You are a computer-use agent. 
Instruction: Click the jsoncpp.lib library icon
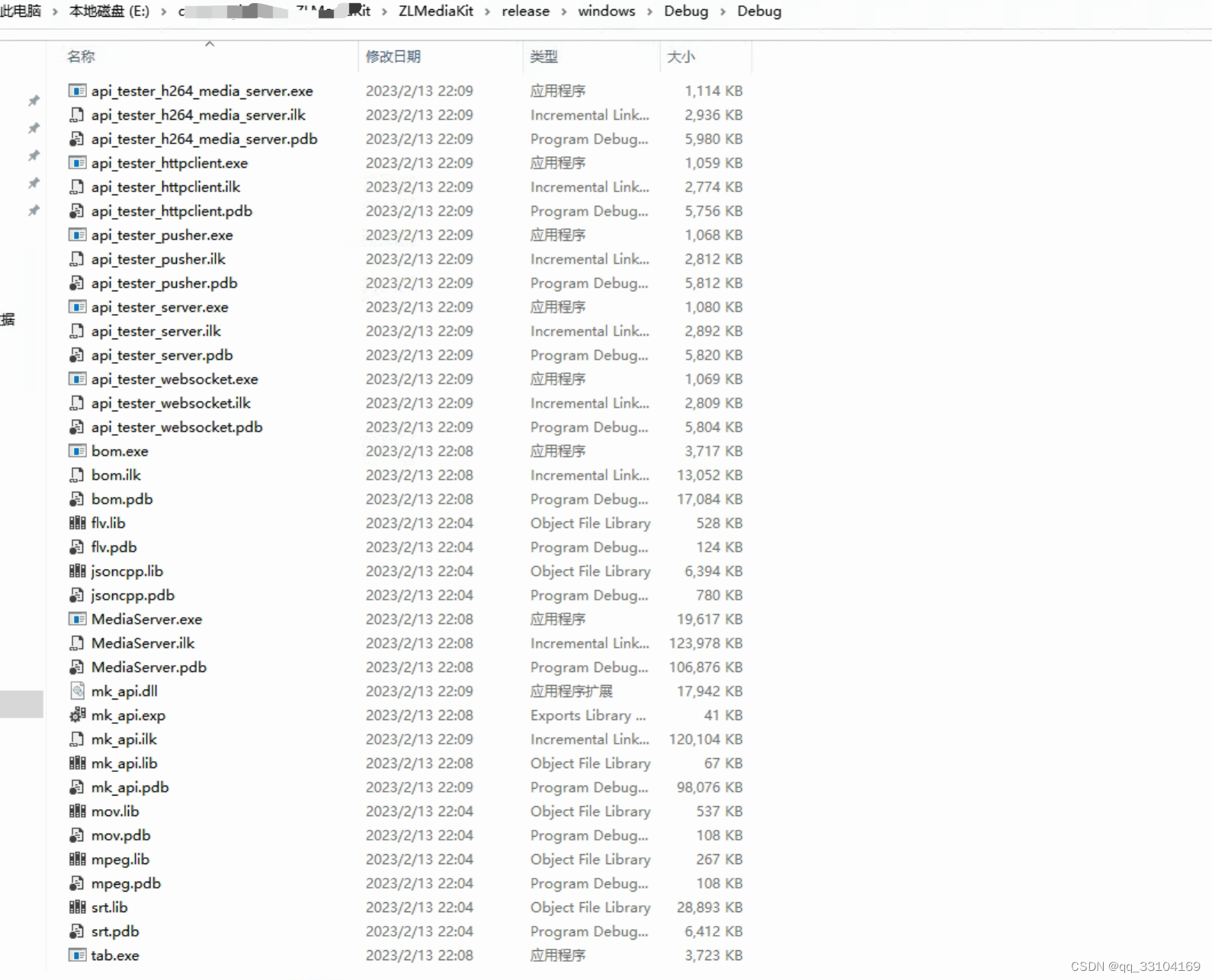[x=77, y=571]
